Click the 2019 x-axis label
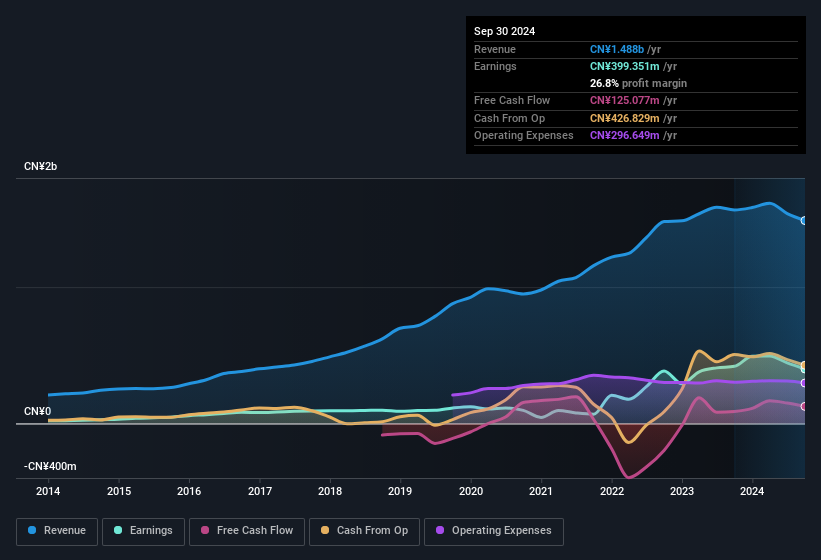821x560 pixels. pyautogui.click(x=400, y=491)
